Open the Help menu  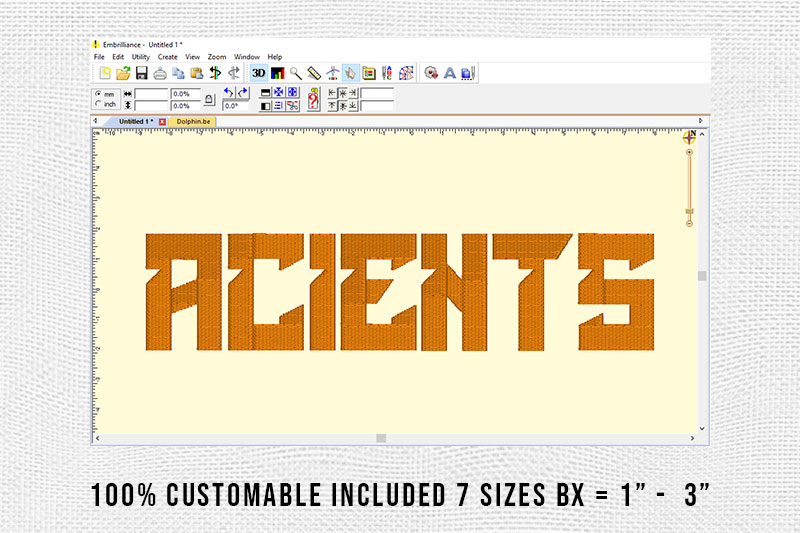[x=274, y=57]
